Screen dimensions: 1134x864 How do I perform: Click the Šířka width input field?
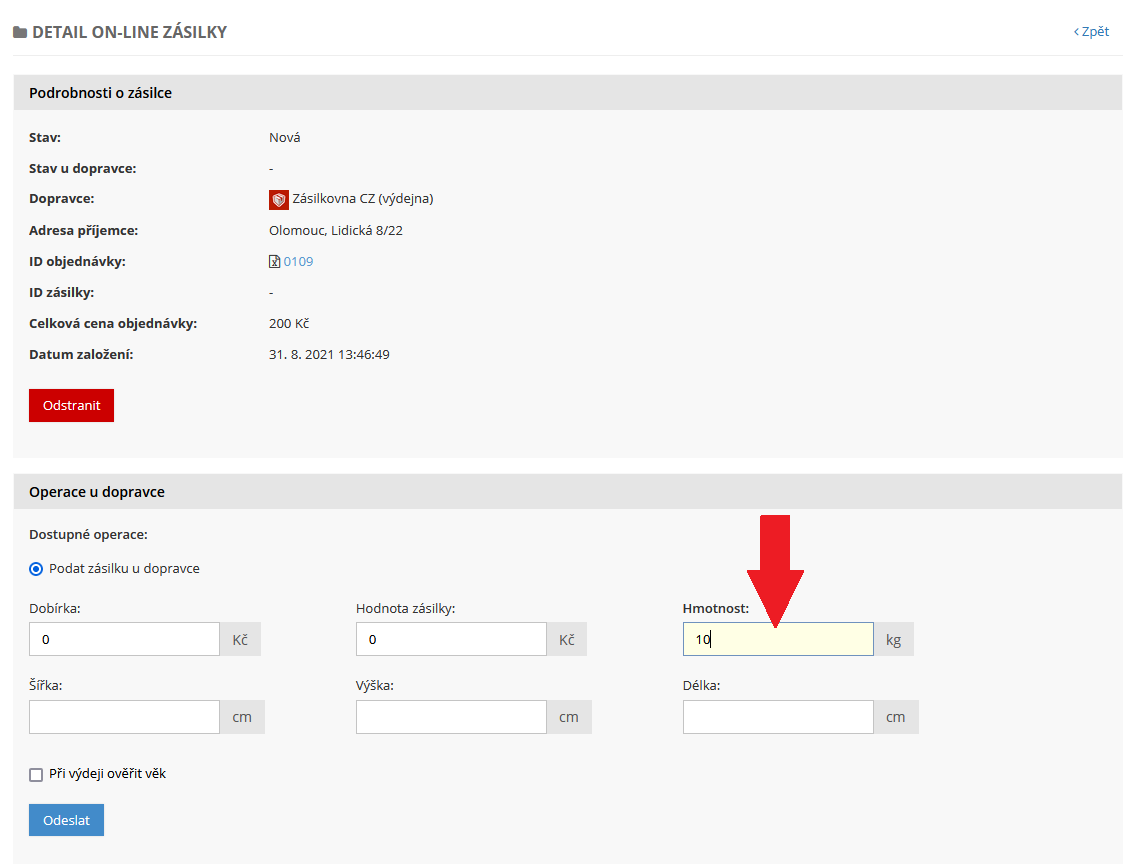pos(124,717)
